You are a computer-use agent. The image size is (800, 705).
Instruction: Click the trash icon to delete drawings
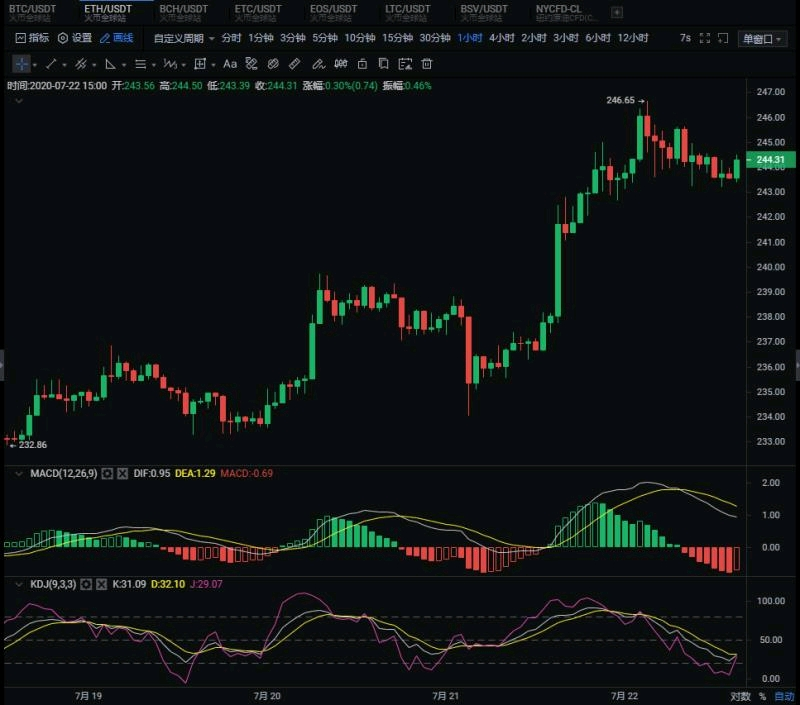click(426, 64)
